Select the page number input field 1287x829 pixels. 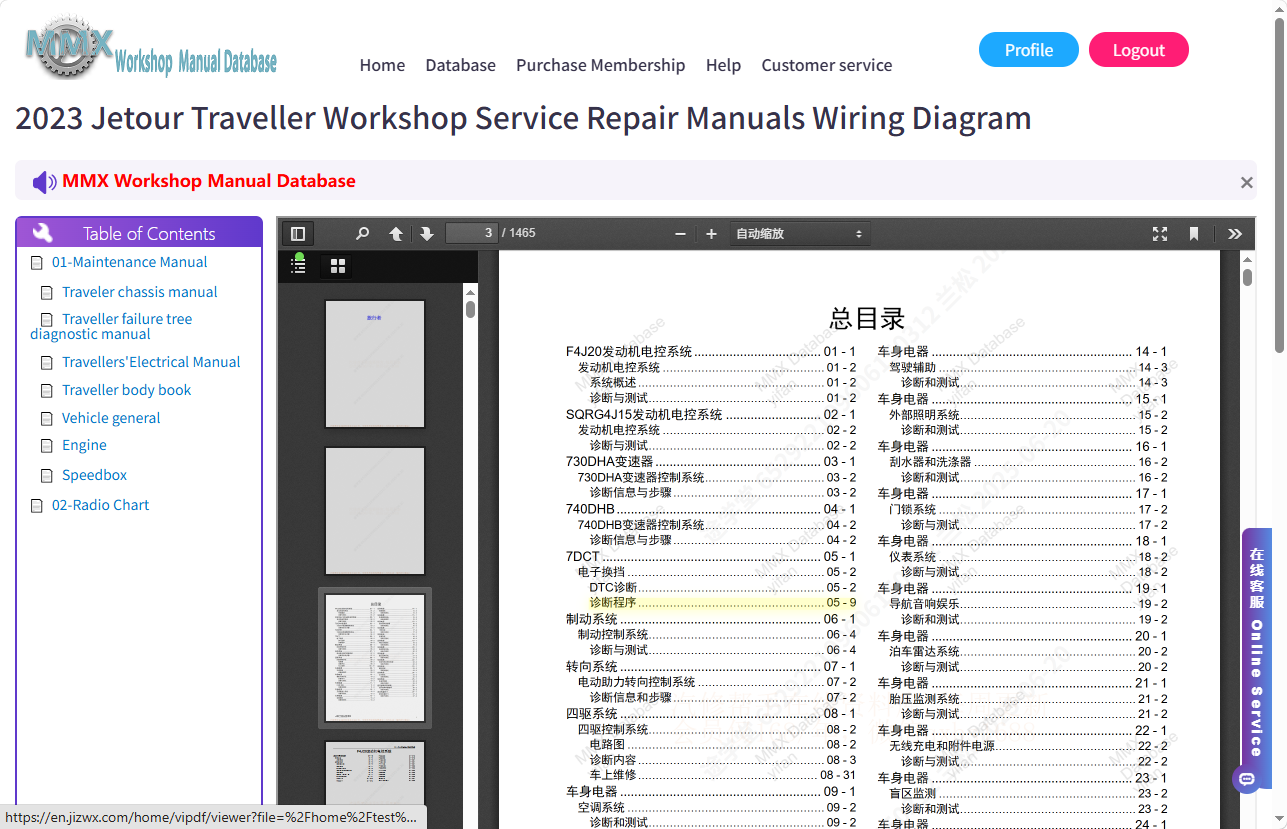pos(472,233)
